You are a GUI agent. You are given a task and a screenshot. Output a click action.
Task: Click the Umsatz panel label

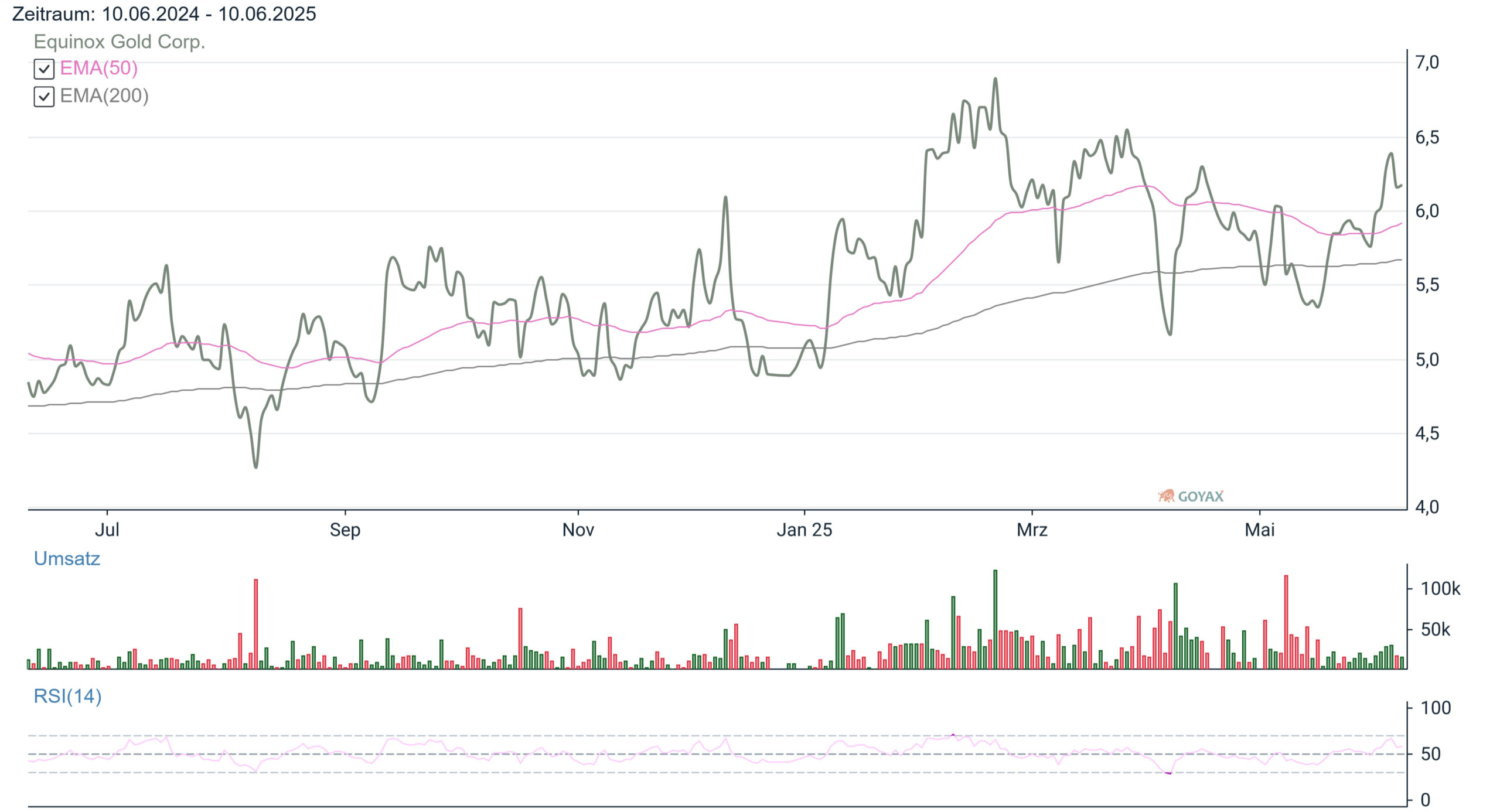coord(67,558)
